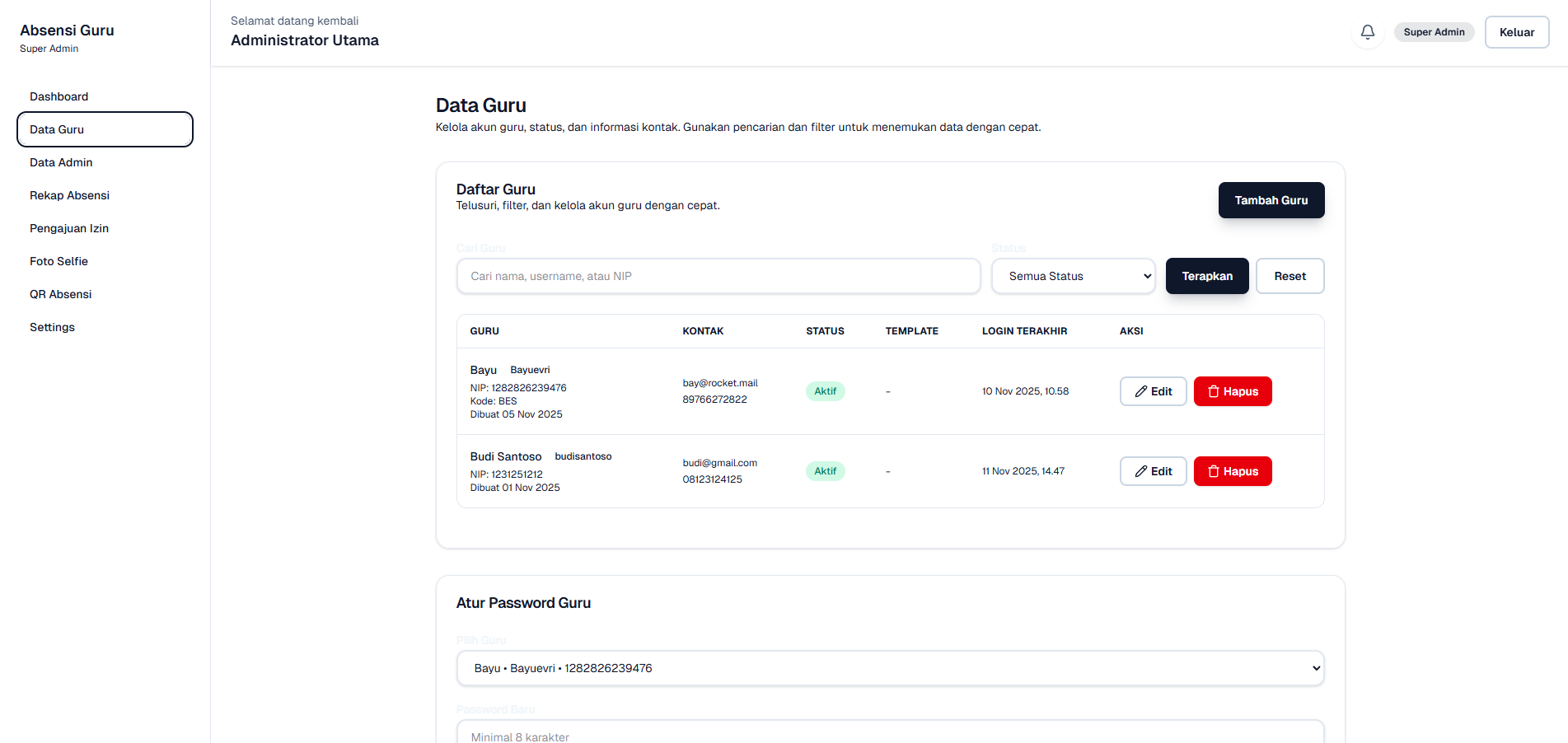The image size is (1568, 743).
Task: Open Rekap Absensi in sidebar
Action: click(69, 195)
